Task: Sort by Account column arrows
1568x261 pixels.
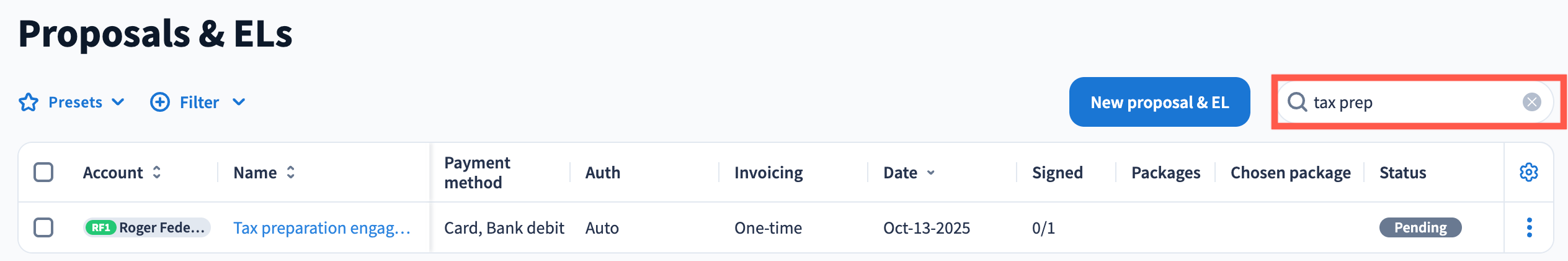Action: [157, 172]
